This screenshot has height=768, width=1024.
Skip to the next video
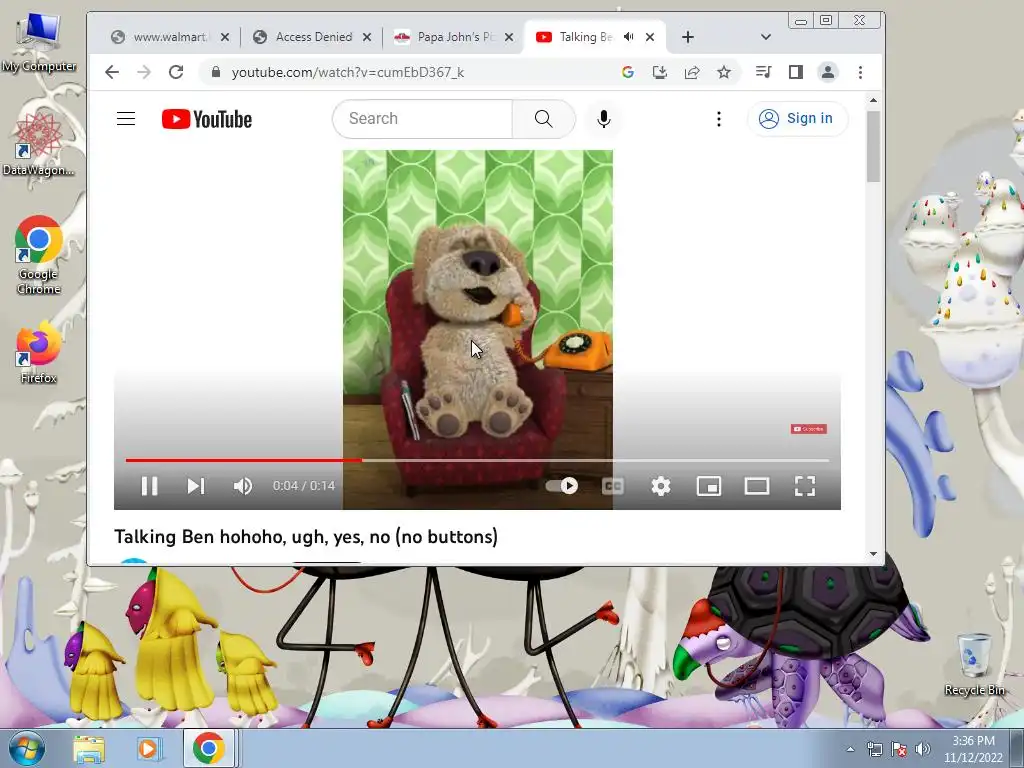pyautogui.click(x=196, y=486)
